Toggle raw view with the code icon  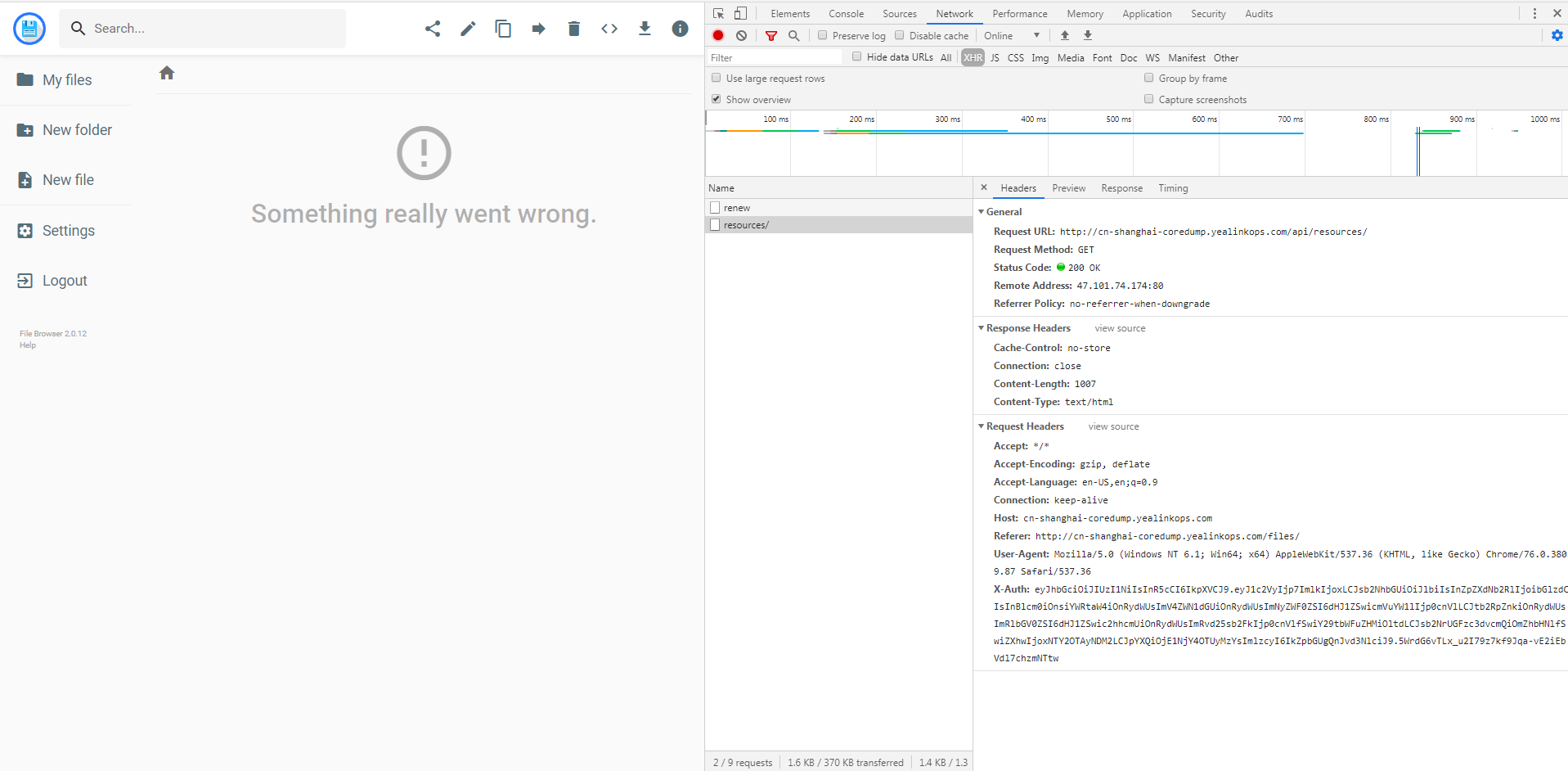609,28
